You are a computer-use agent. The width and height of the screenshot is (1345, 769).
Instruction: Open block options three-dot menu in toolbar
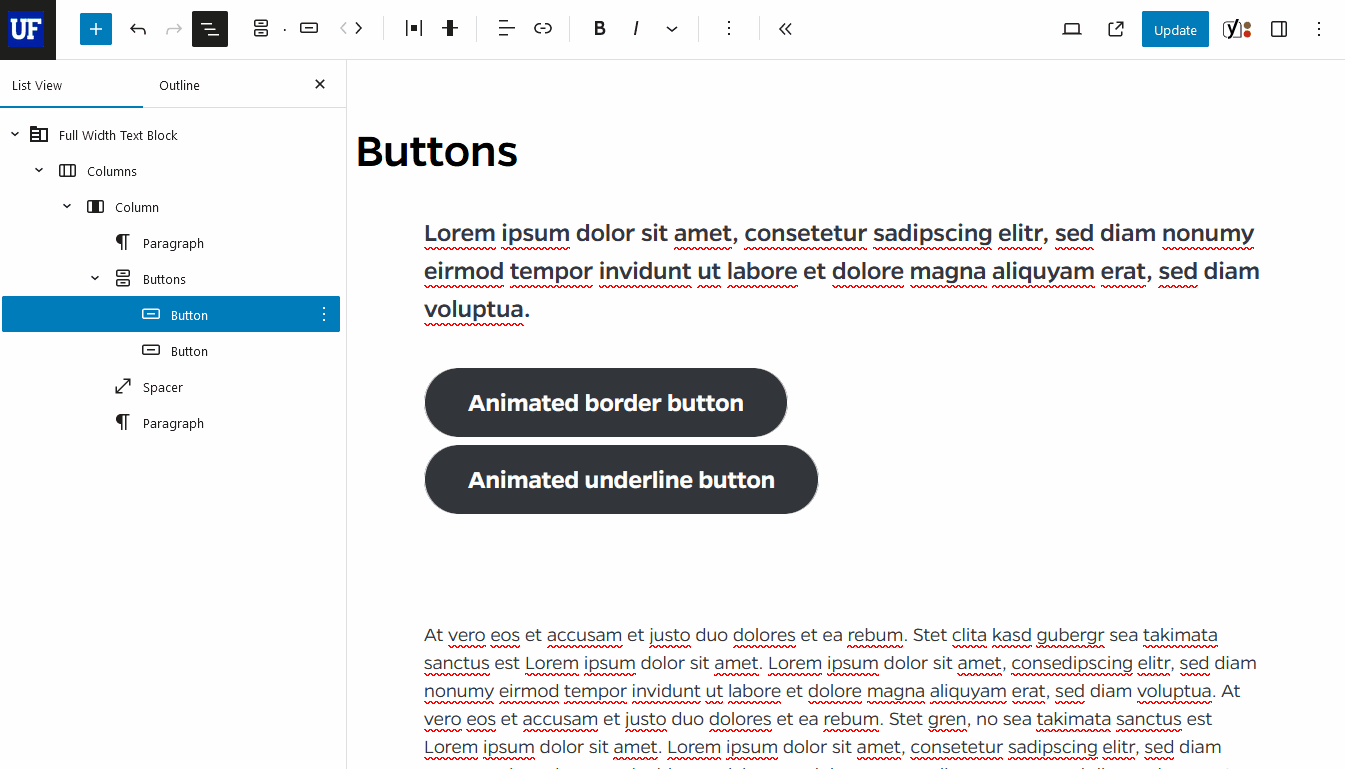click(x=729, y=29)
